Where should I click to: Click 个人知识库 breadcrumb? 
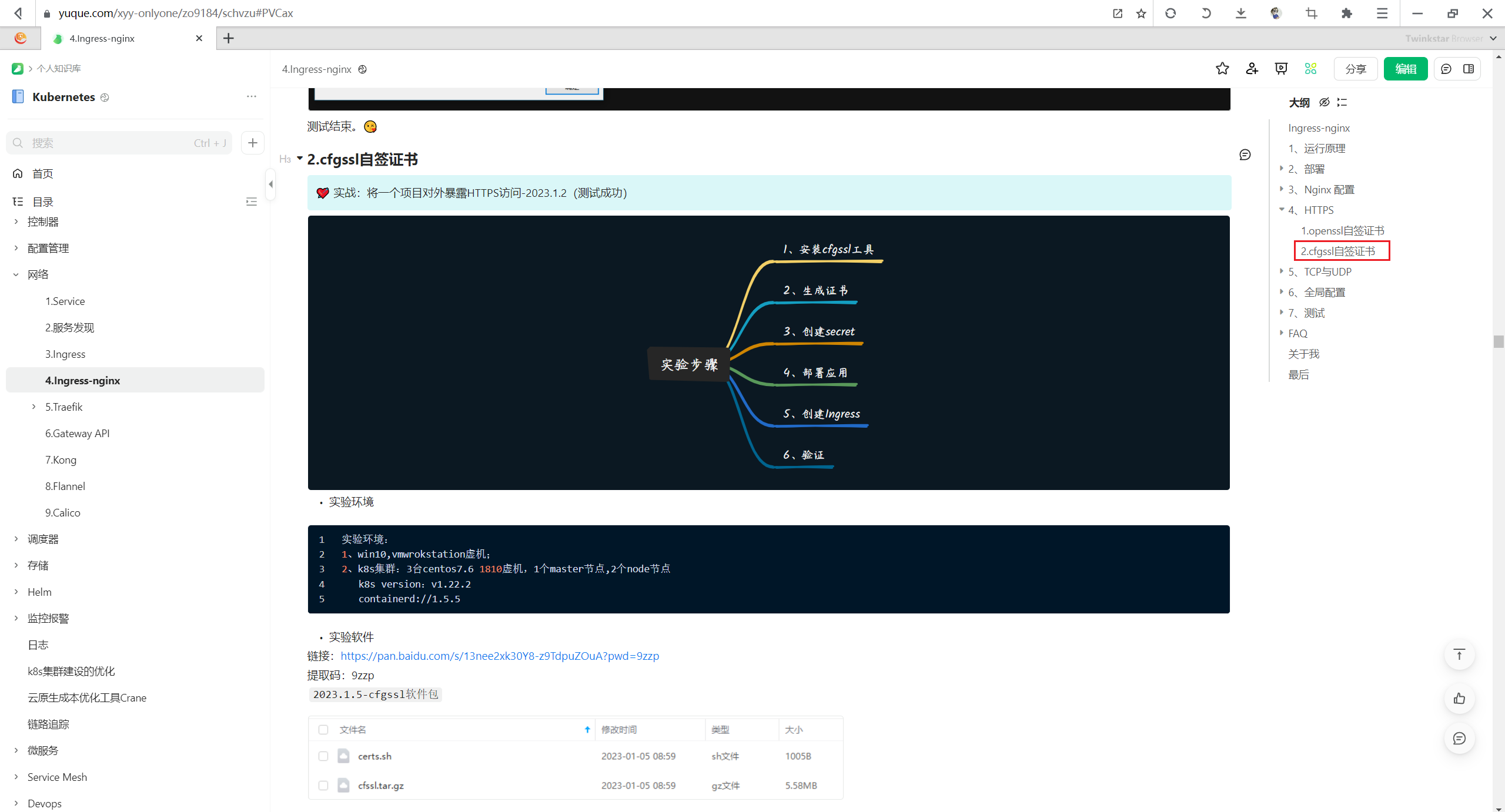click(x=59, y=68)
